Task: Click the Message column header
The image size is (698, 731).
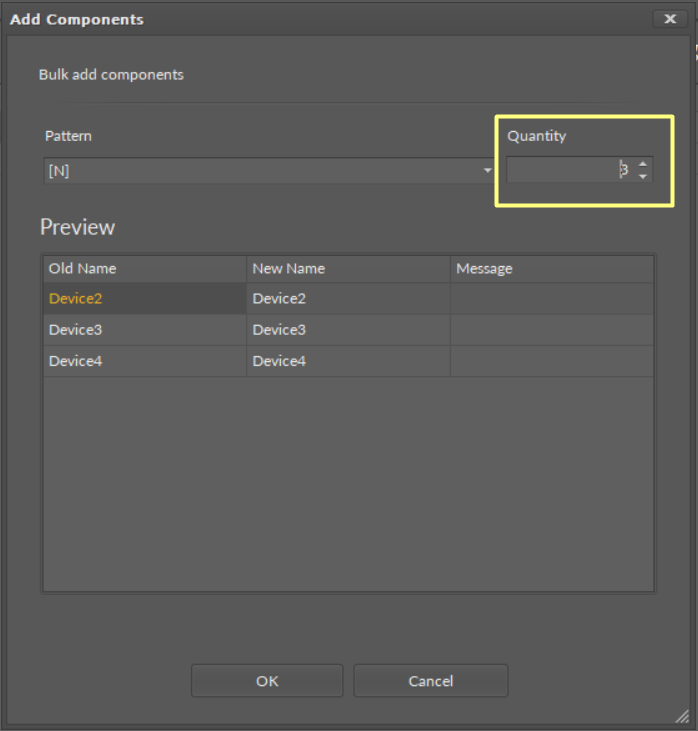Action: pos(552,268)
